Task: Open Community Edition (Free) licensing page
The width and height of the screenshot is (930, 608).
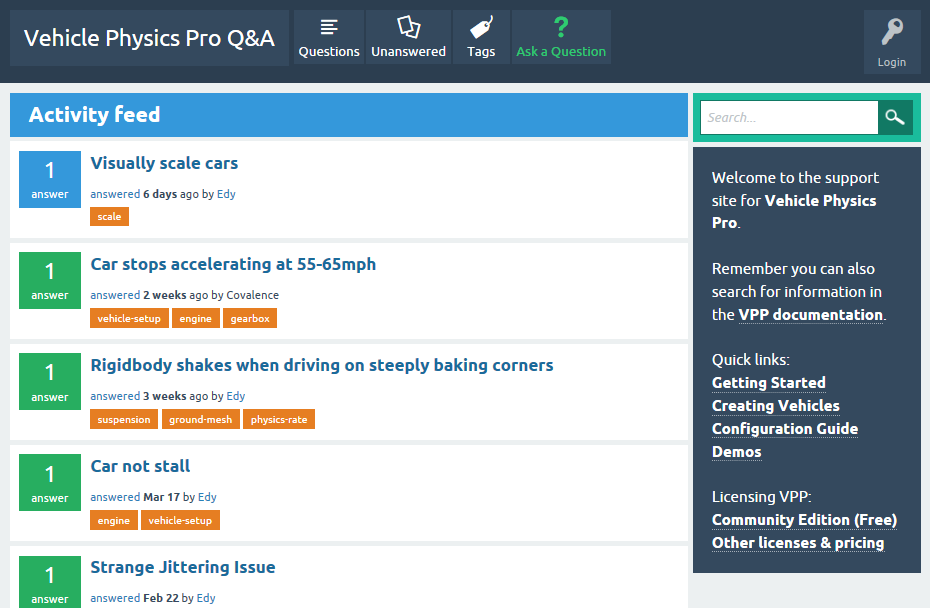Action: [x=803, y=520]
